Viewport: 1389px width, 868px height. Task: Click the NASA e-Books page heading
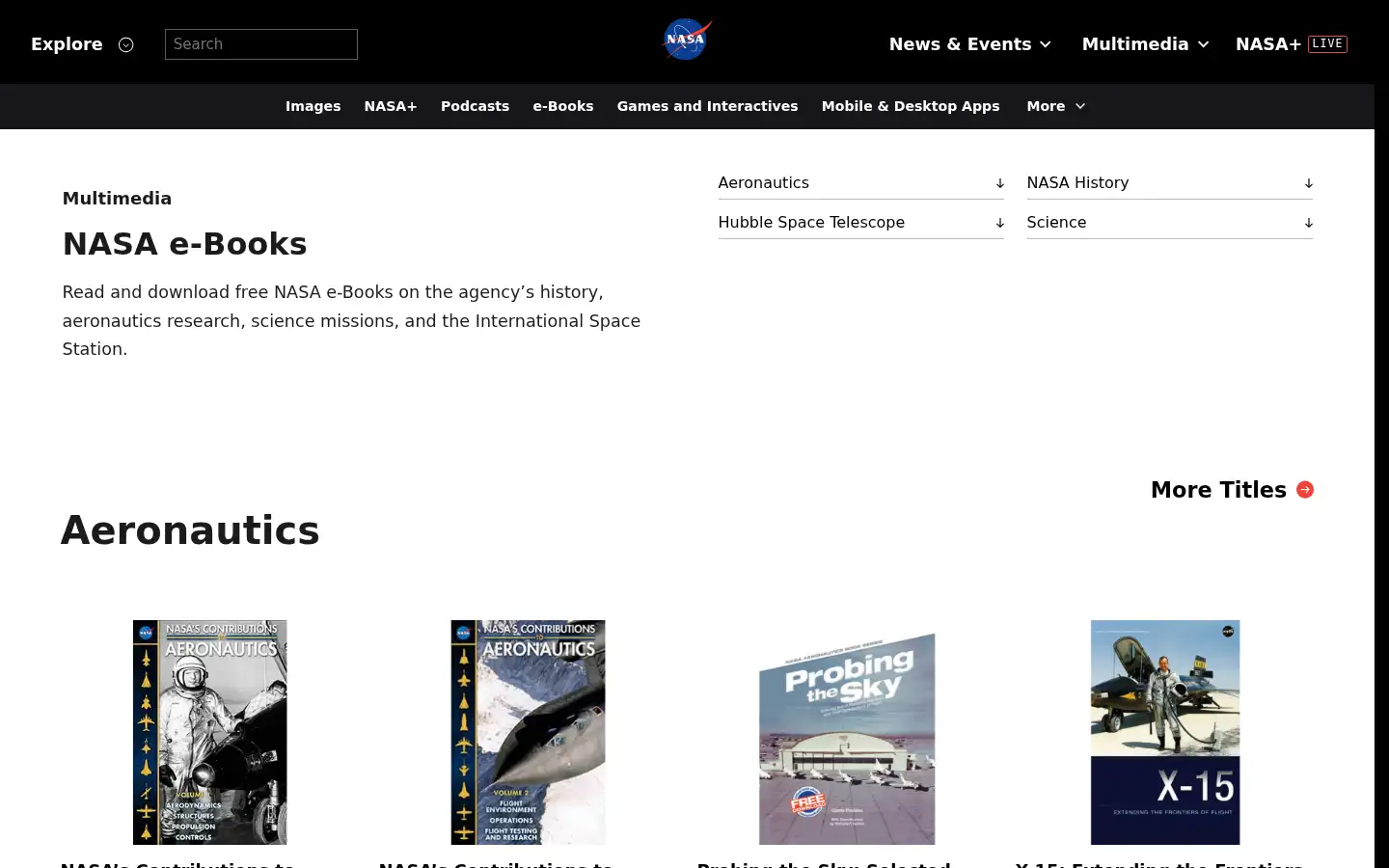click(x=184, y=244)
